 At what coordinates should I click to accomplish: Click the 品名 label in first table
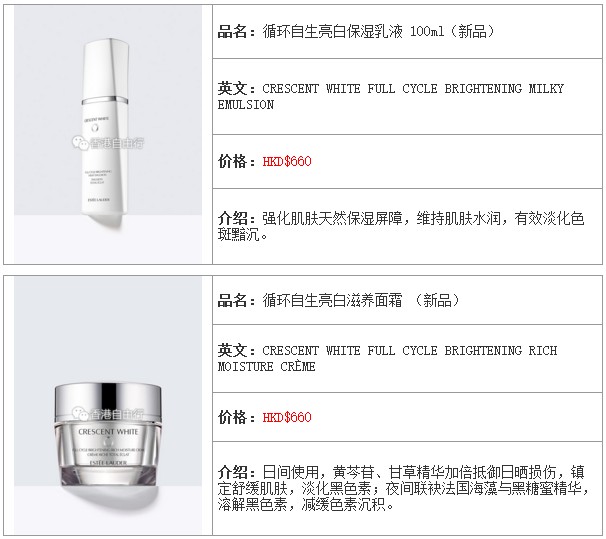[x=232, y=31]
